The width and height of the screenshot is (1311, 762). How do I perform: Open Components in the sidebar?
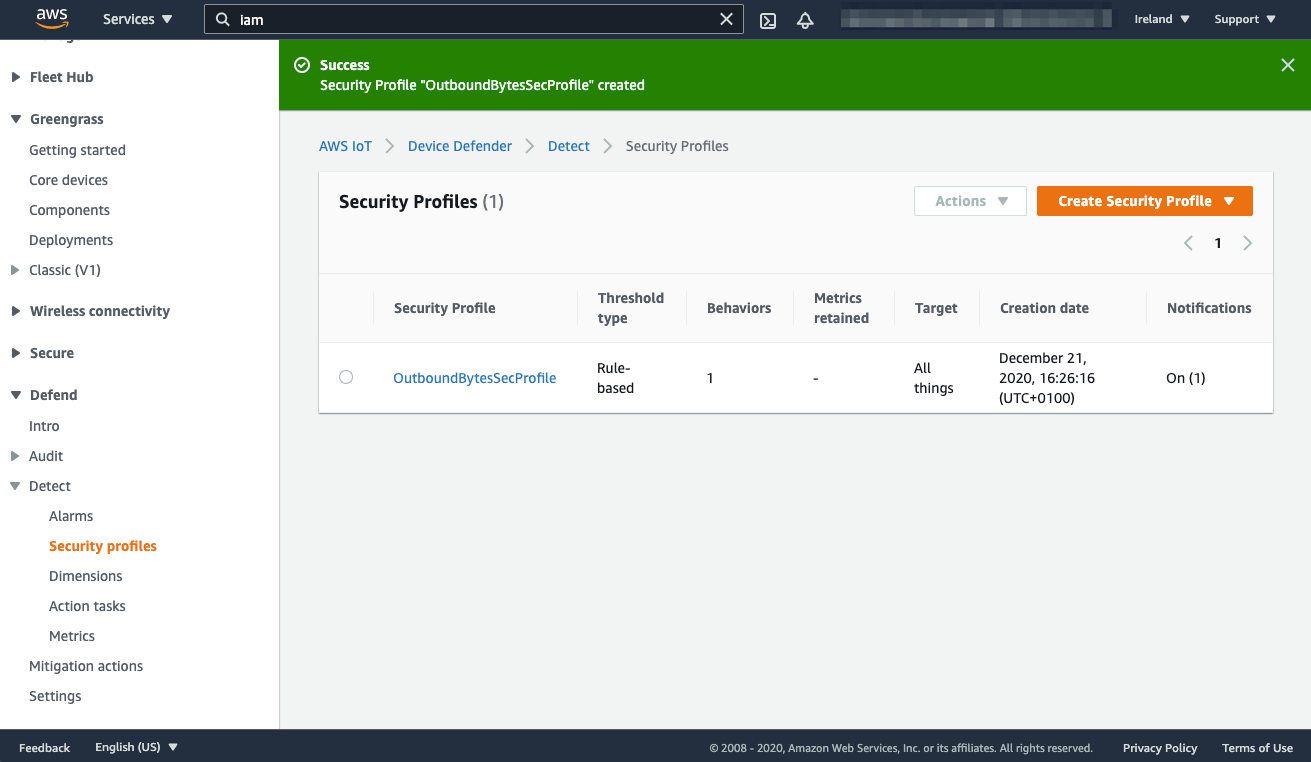tap(69, 210)
